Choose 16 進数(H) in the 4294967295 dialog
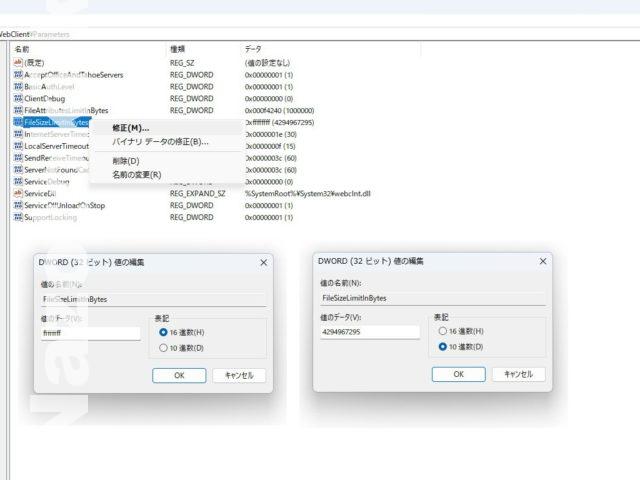The image size is (640, 480). click(443, 331)
